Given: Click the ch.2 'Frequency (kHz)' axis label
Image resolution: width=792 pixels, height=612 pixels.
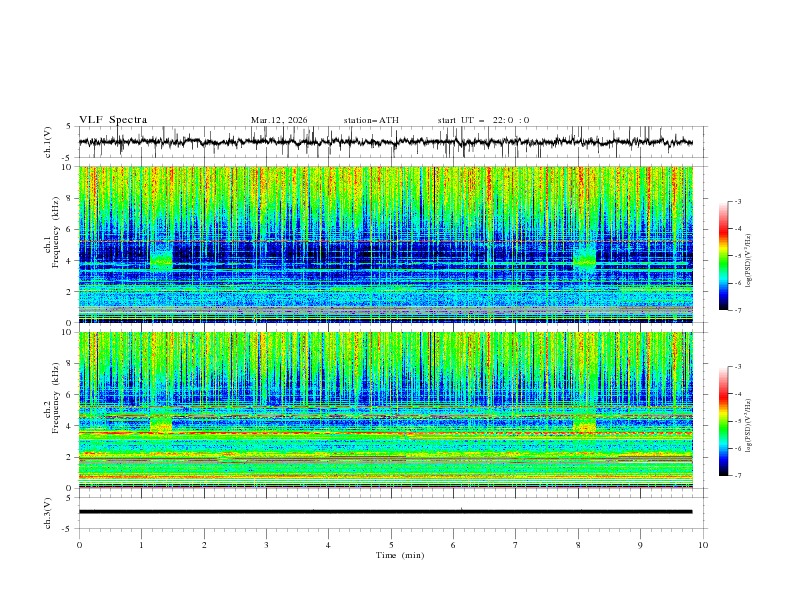Looking at the screenshot, I should [55, 398].
